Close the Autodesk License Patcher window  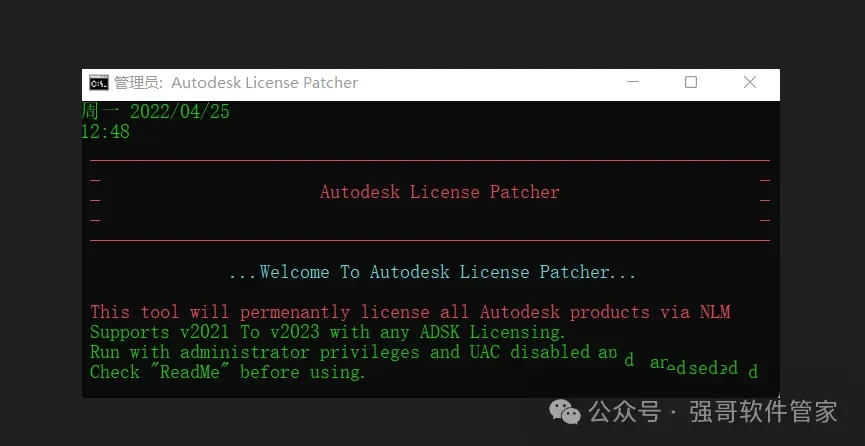point(750,82)
